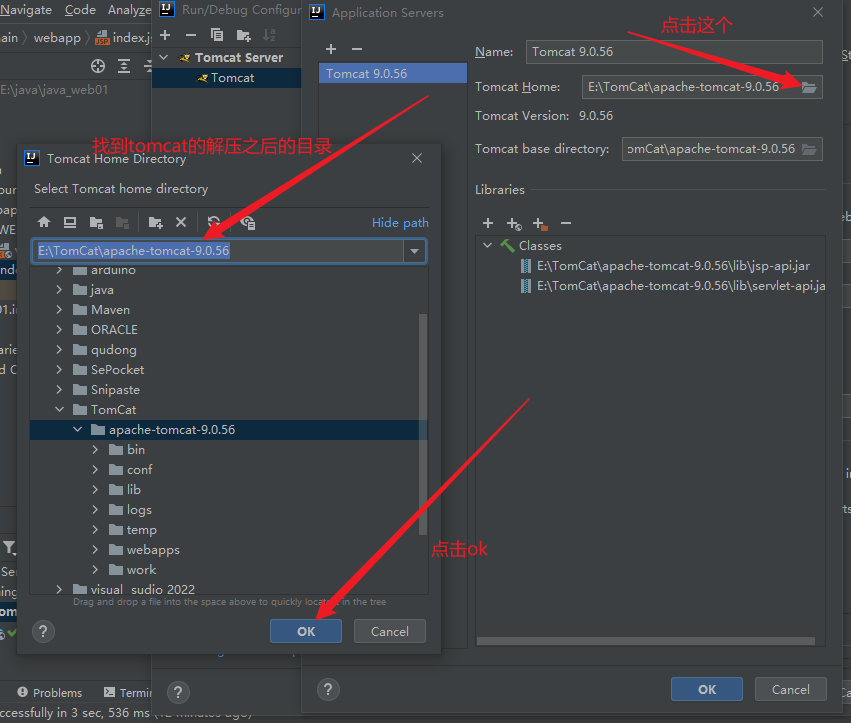Click the Refresh icon in file chooser toolbar
851x723 pixels.
click(214, 222)
